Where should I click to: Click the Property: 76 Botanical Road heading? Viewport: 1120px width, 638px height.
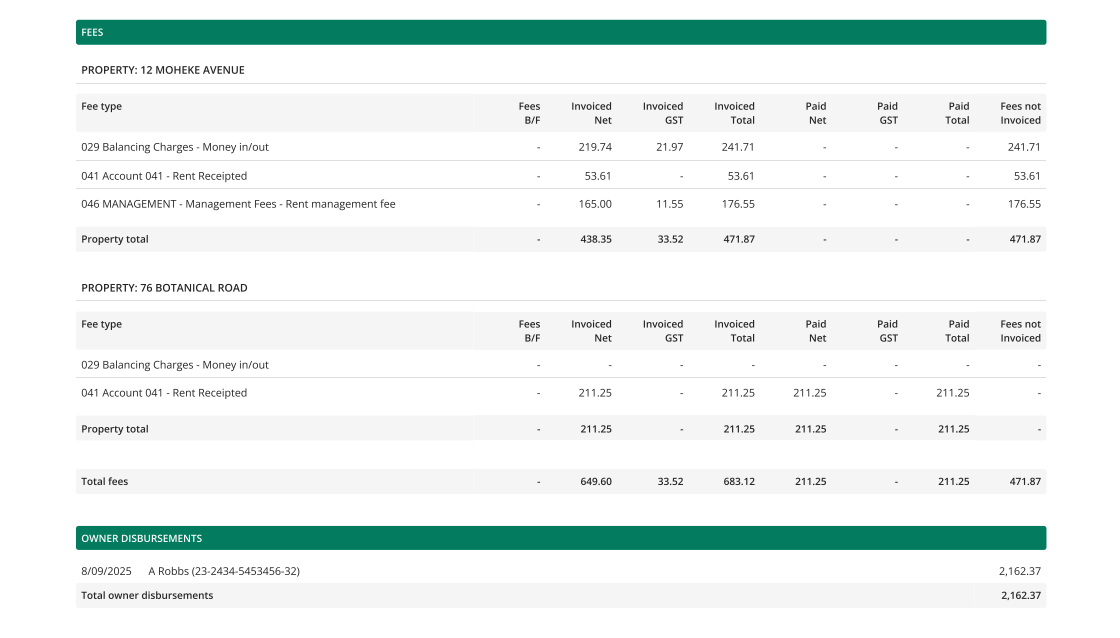click(164, 288)
